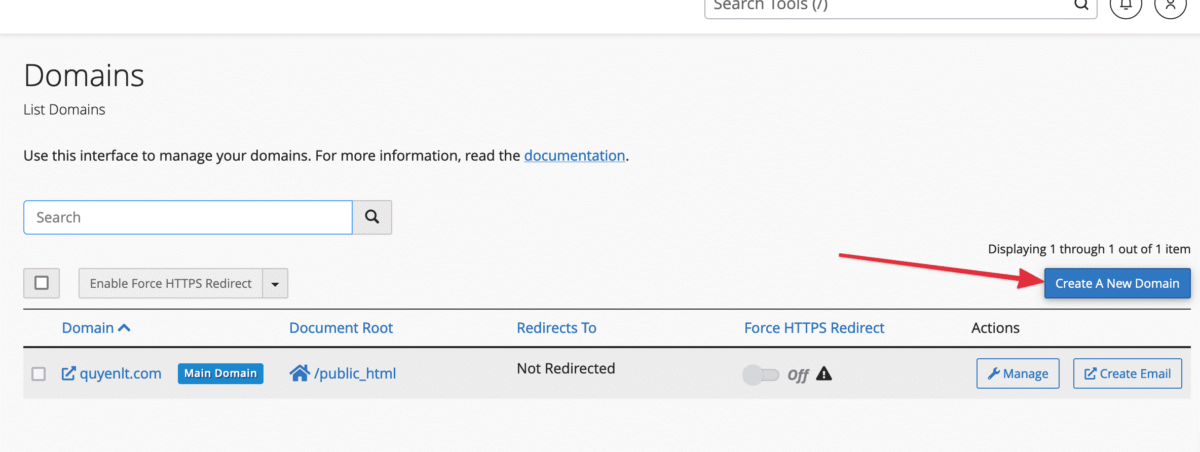The width and height of the screenshot is (1200, 452).
Task: Click the user account icon at top right
Action: pos(1171,5)
